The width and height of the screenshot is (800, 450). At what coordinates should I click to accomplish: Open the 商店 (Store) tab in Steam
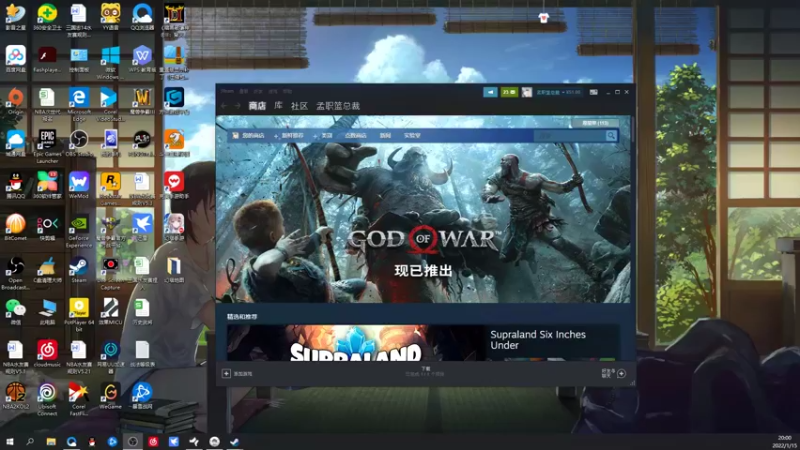click(257, 106)
